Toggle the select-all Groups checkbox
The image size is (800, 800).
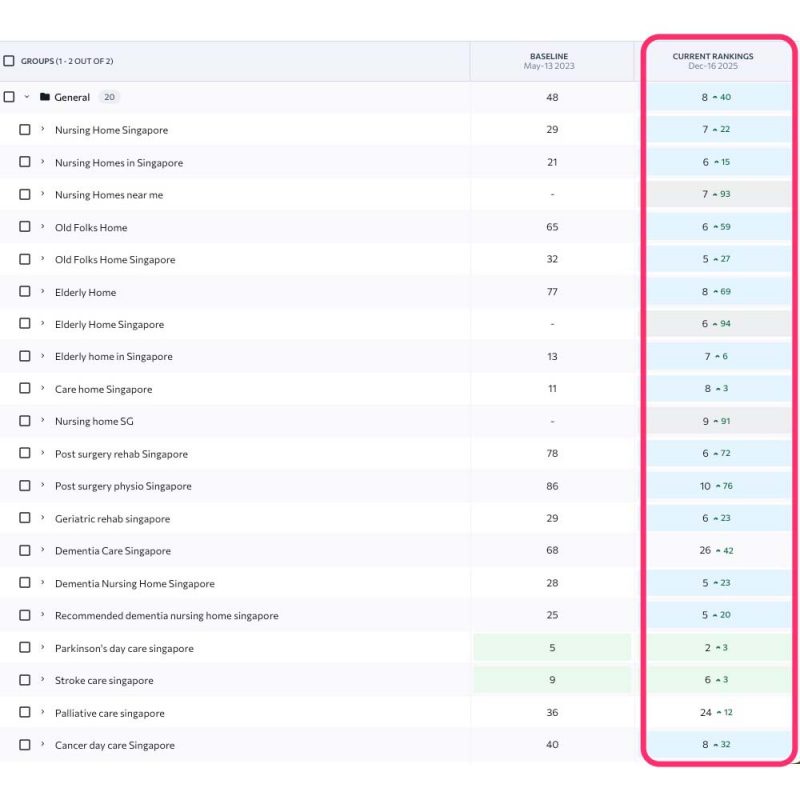click(9, 61)
